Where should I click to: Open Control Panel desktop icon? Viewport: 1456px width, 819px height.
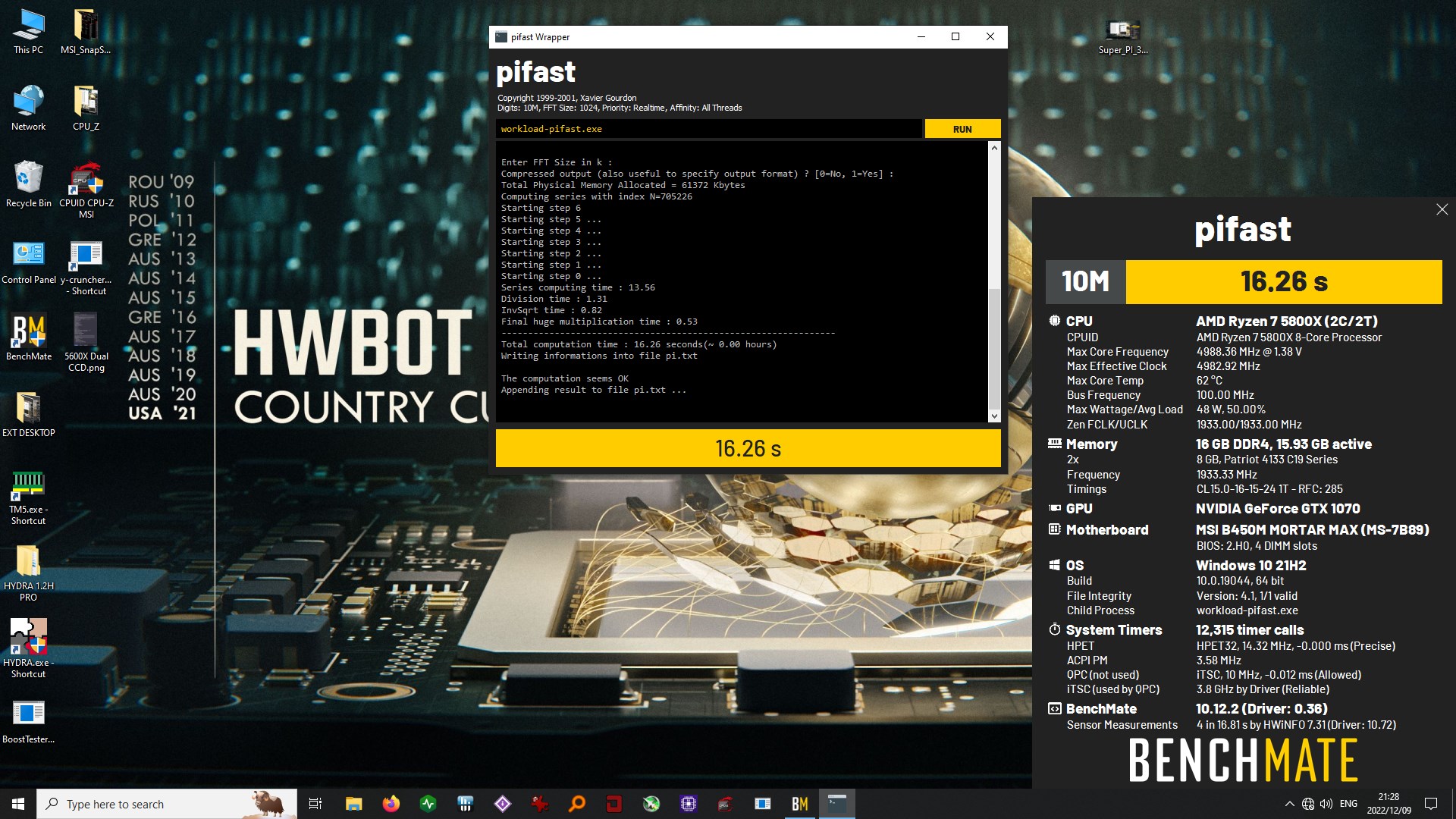point(28,262)
